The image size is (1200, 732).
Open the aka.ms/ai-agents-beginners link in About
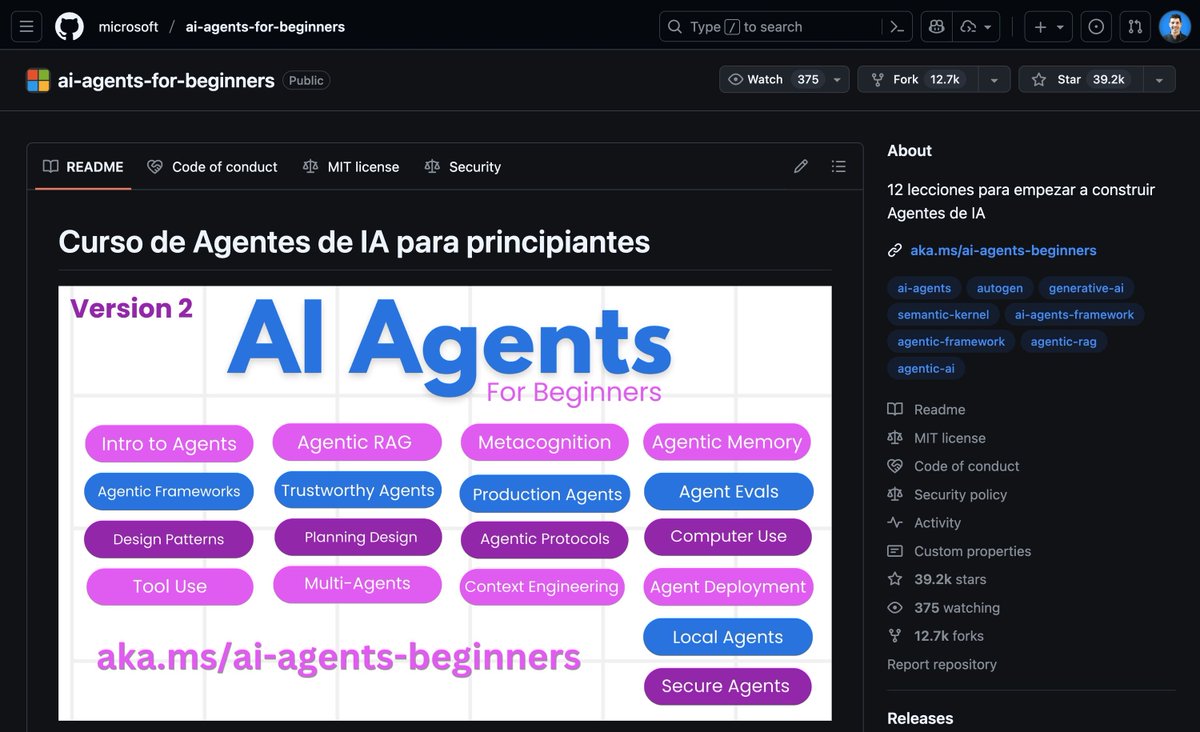[1003, 250]
